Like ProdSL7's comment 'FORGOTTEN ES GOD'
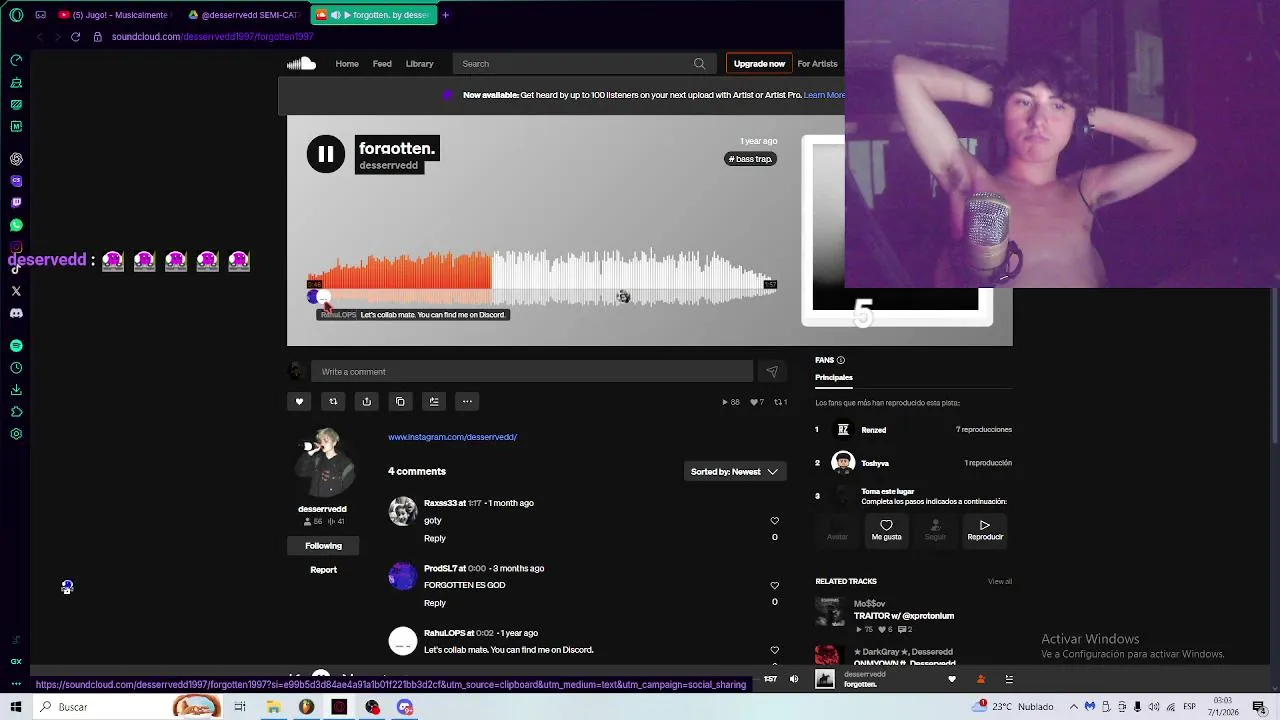 774,586
